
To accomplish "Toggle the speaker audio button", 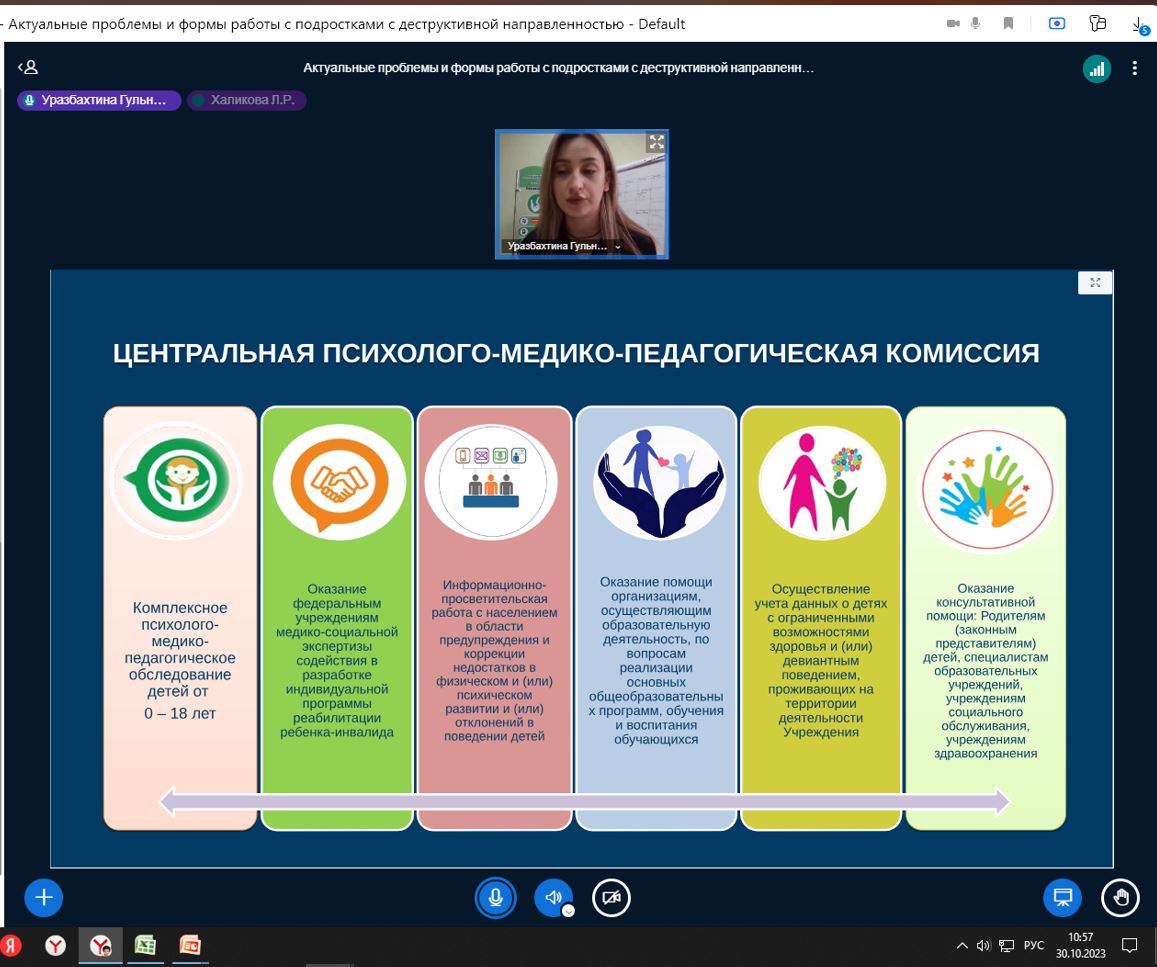I will (552, 897).
